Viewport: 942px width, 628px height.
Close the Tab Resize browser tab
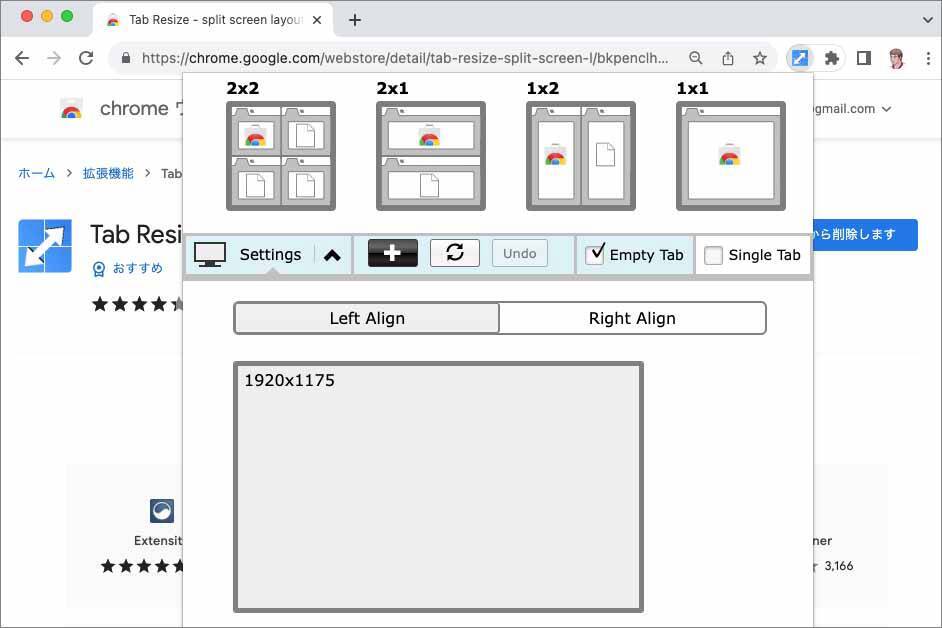317,20
